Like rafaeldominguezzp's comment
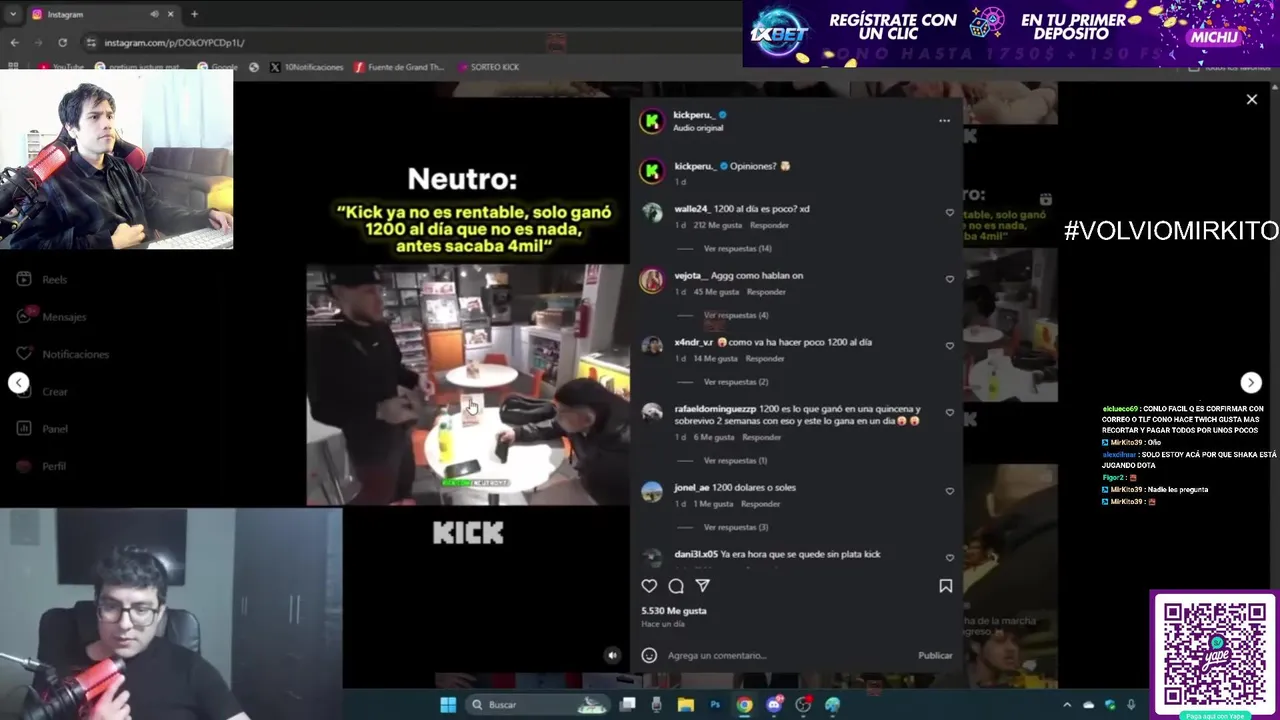 [x=950, y=412]
